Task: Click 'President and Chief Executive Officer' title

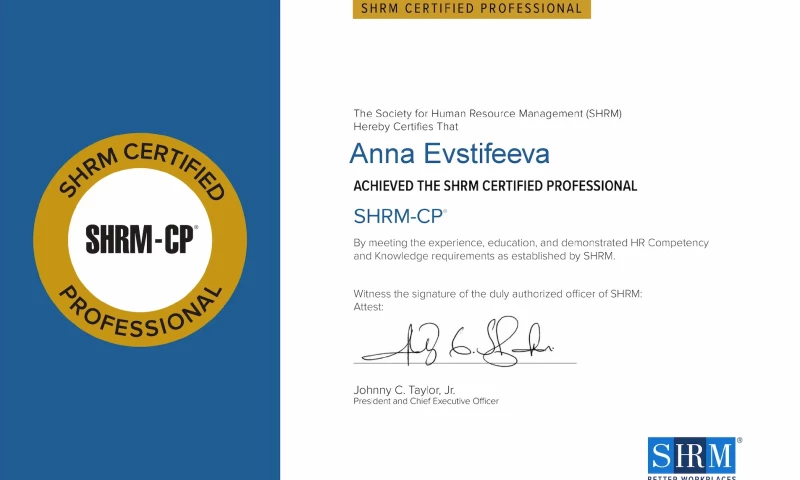Action: coord(426,401)
